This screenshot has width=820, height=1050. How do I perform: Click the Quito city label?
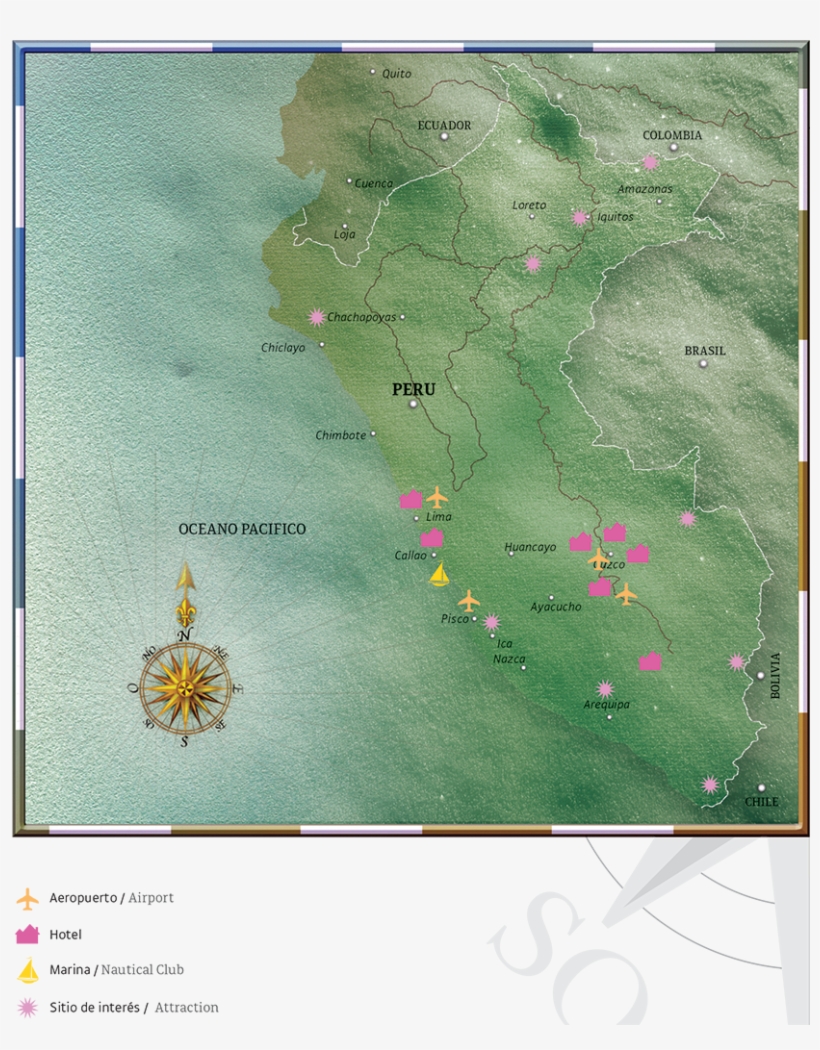[396, 74]
